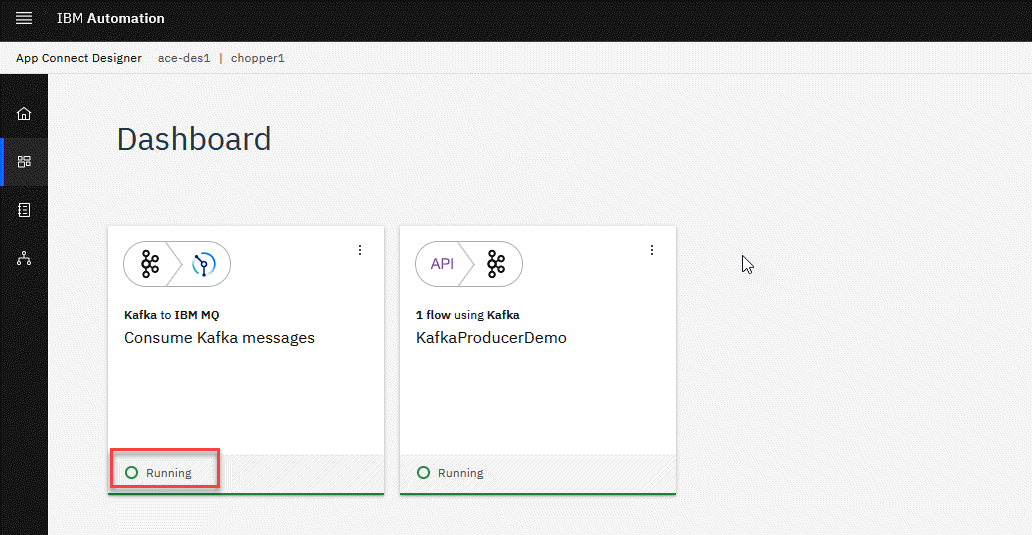Open options menu for KafkaProducerDemo card
1032x535 pixels.
point(652,250)
